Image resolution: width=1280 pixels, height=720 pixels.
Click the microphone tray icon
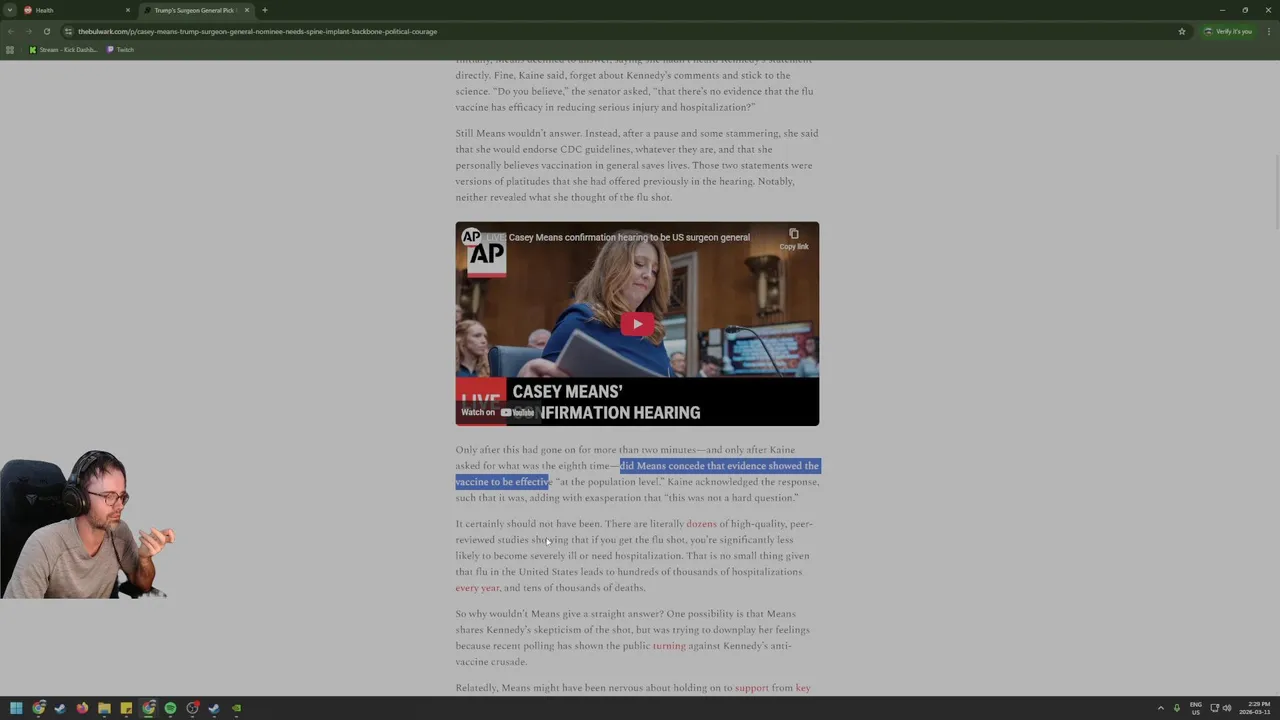click(x=1176, y=708)
